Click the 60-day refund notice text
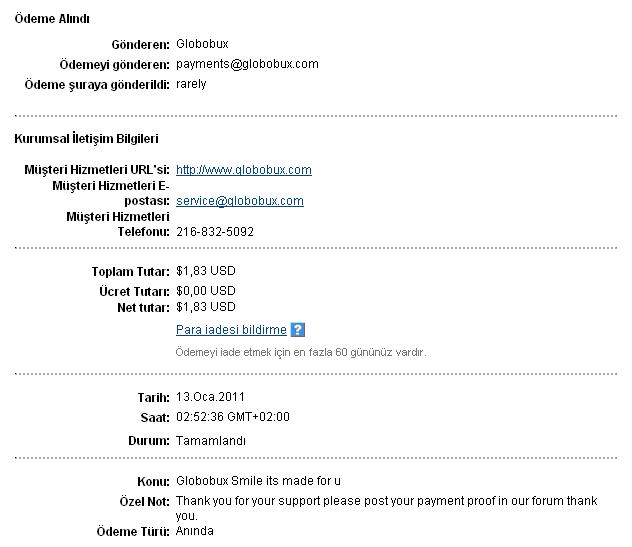The height and width of the screenshot is (547, 632). click(x=301, y=352)
